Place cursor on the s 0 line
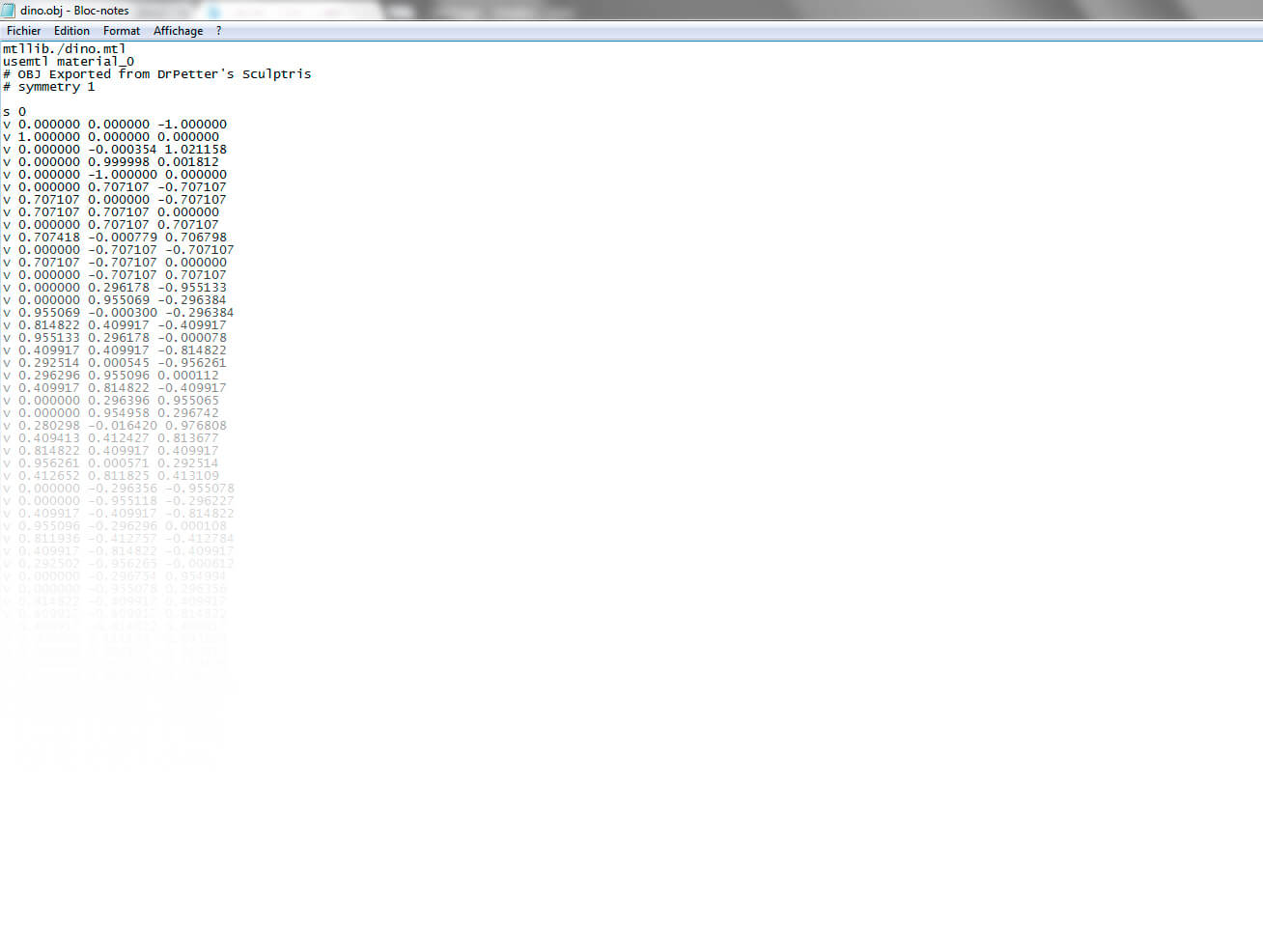This screenshot has height=952, width=1263. coord(14,112)
